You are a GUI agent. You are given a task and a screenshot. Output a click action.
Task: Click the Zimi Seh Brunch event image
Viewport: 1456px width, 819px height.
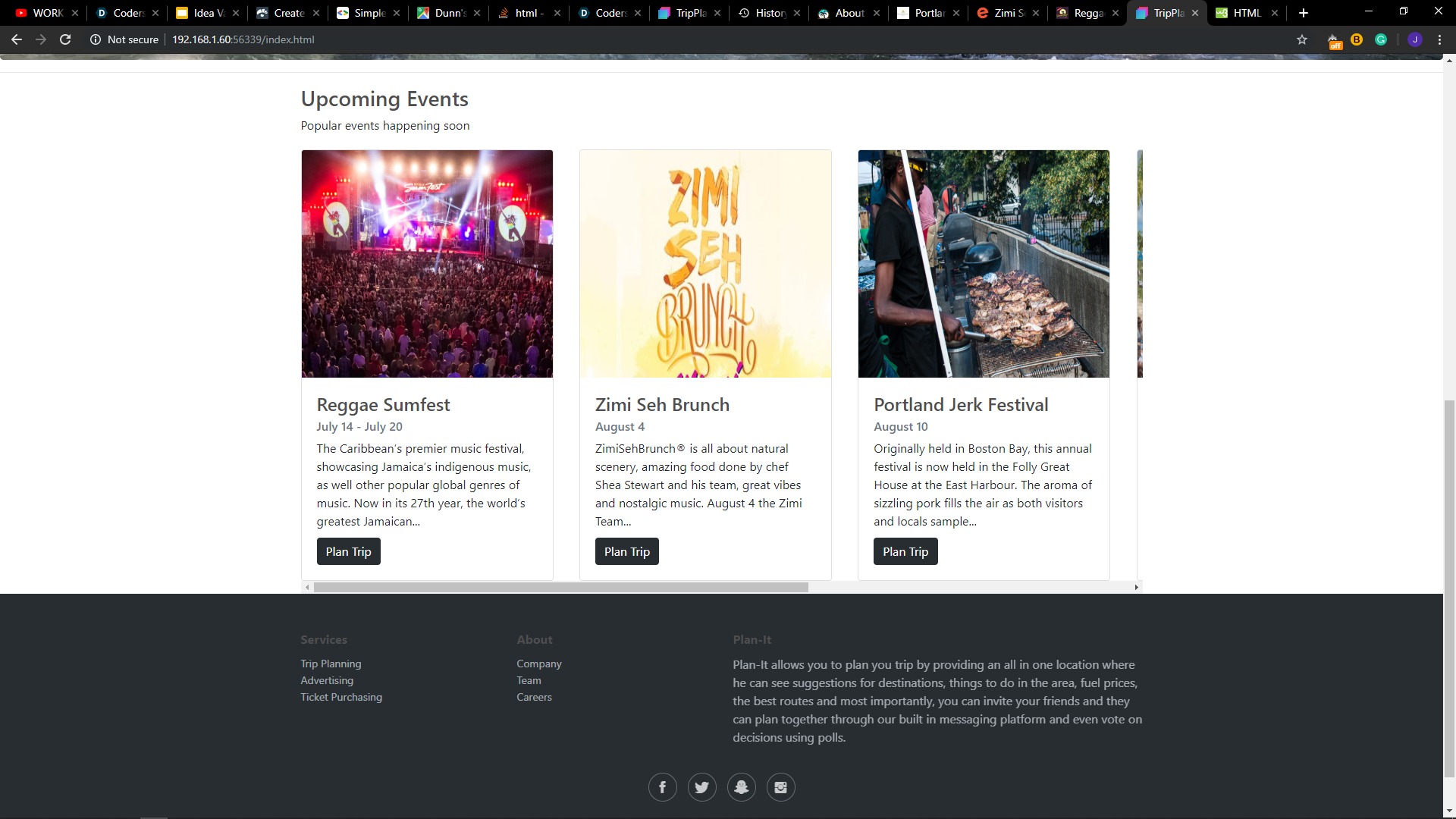tap(705, 263)
